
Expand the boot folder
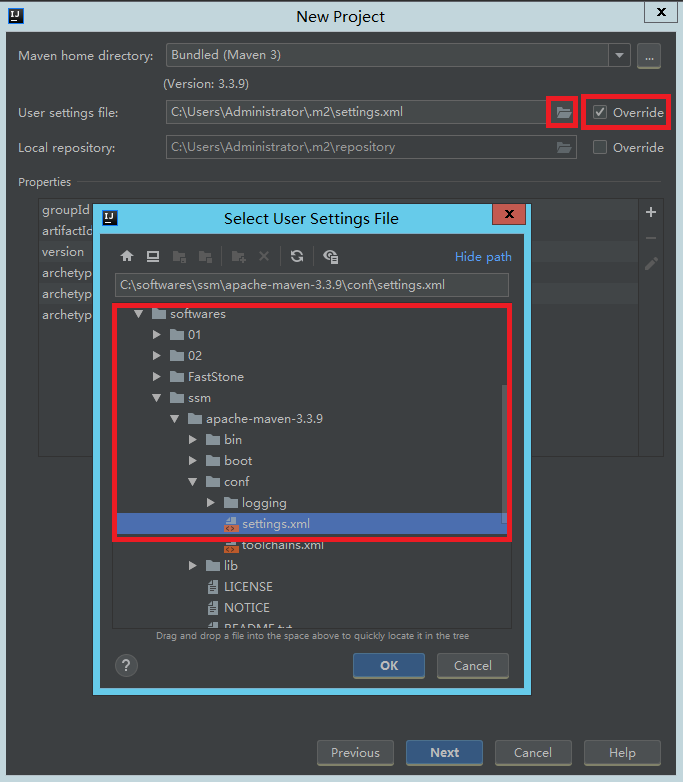point(193,460)
